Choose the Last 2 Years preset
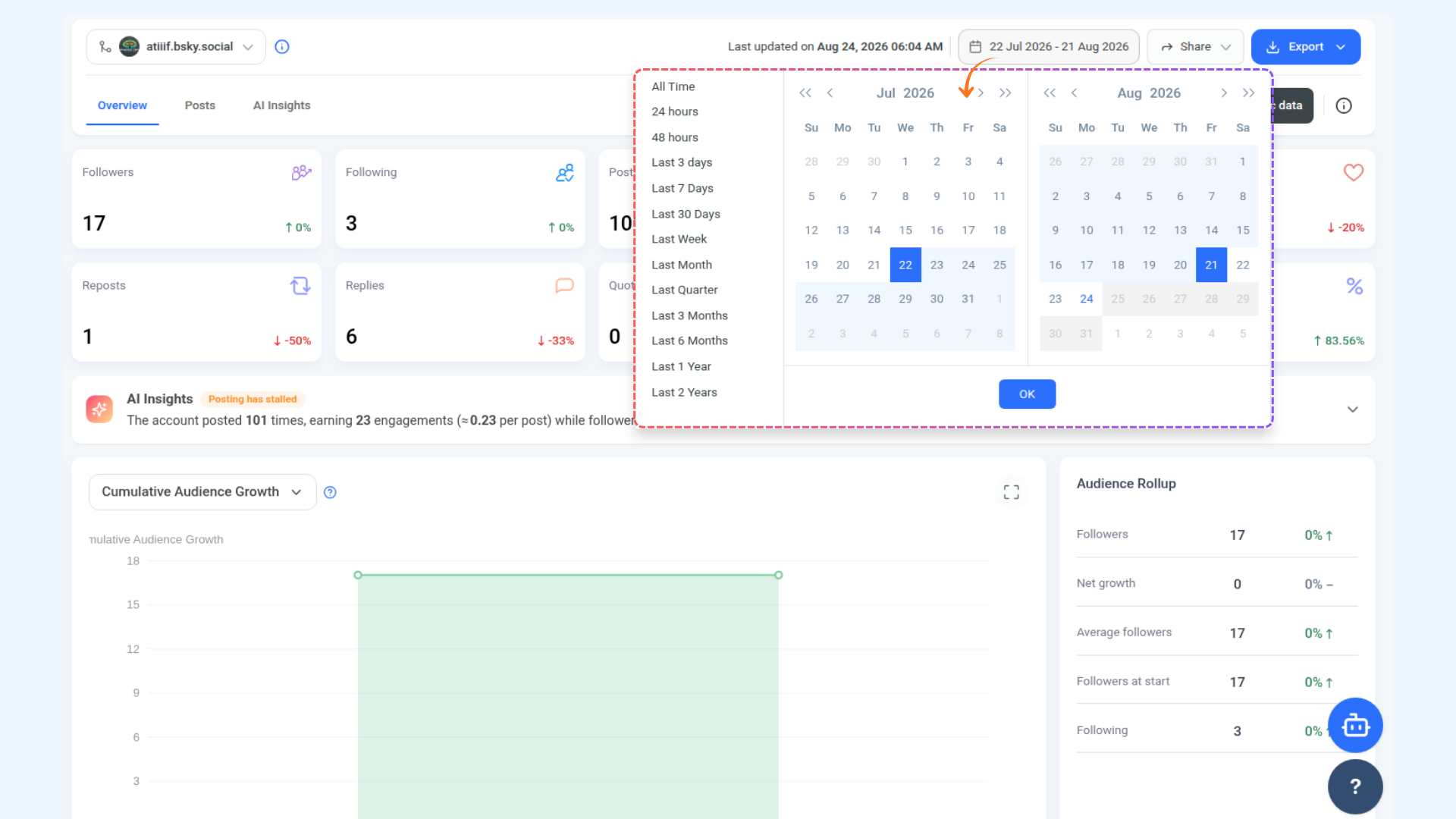 pyautogui.click(x=684, y=392)
